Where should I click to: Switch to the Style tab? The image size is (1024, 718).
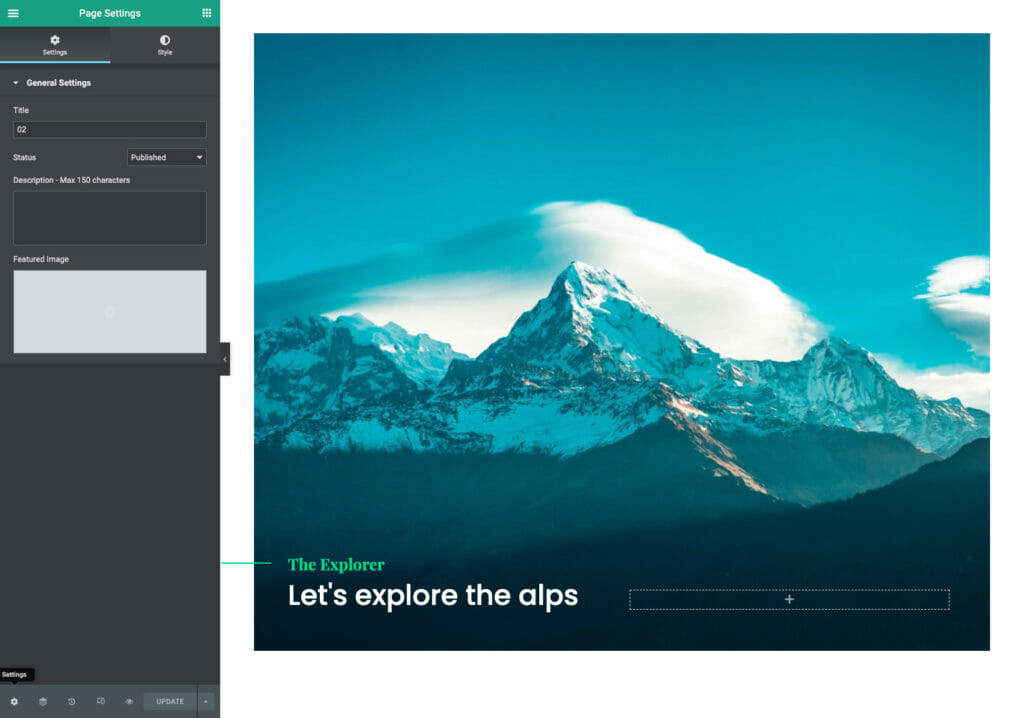[x=165, y=45]
